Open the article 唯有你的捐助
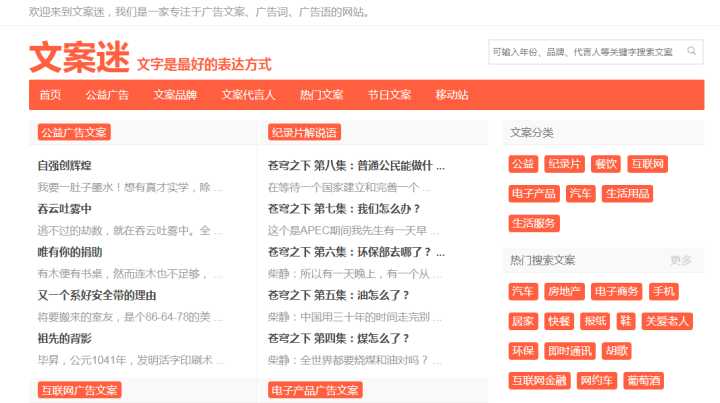720x403 pixels. click(70, 252)
